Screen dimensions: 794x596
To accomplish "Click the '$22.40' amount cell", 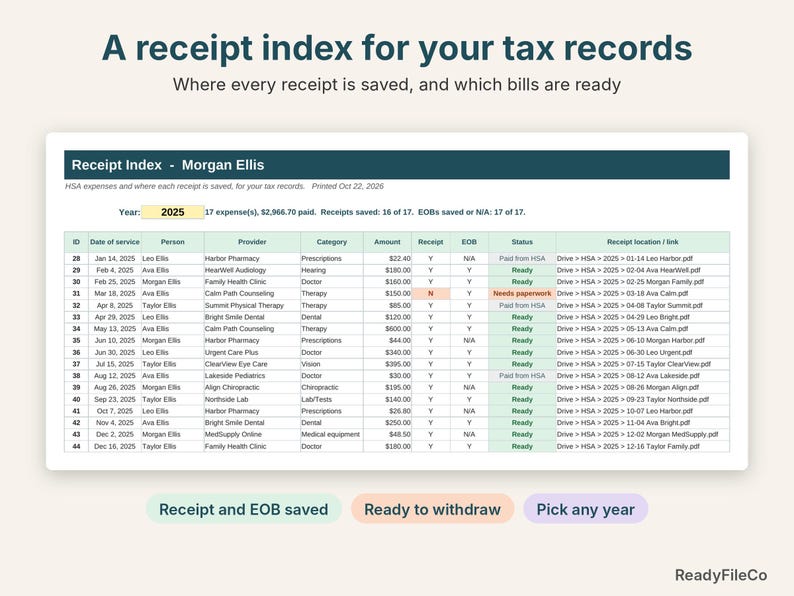I will pyautogui.click(x=387, y=259).
